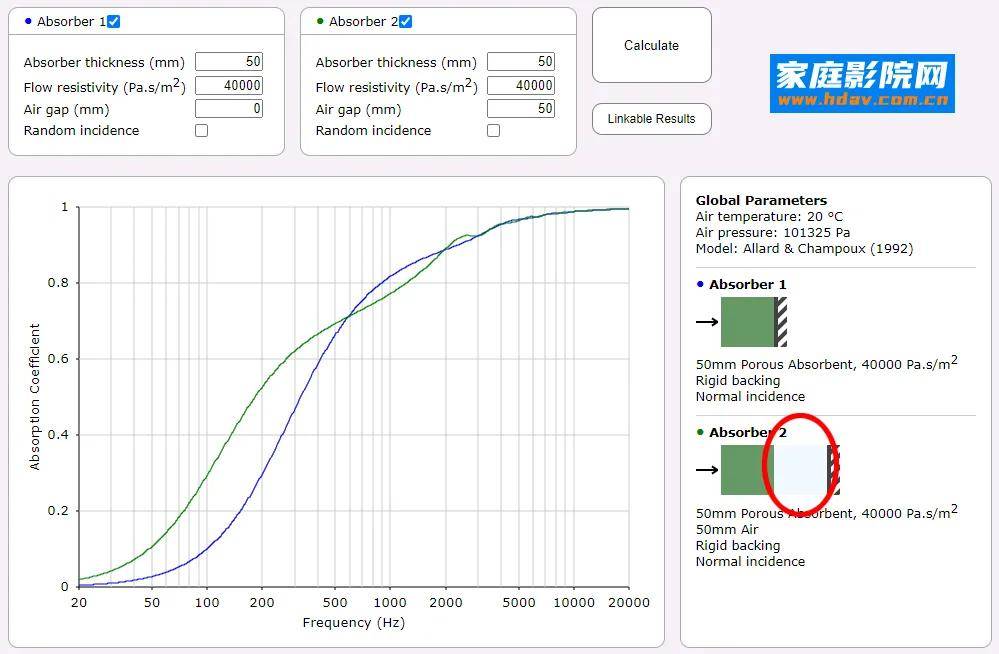Click Absorber 1 green porous layer diagram
Image resolution: width=999 pixels, height=654 pixels.
click(747, 322)
